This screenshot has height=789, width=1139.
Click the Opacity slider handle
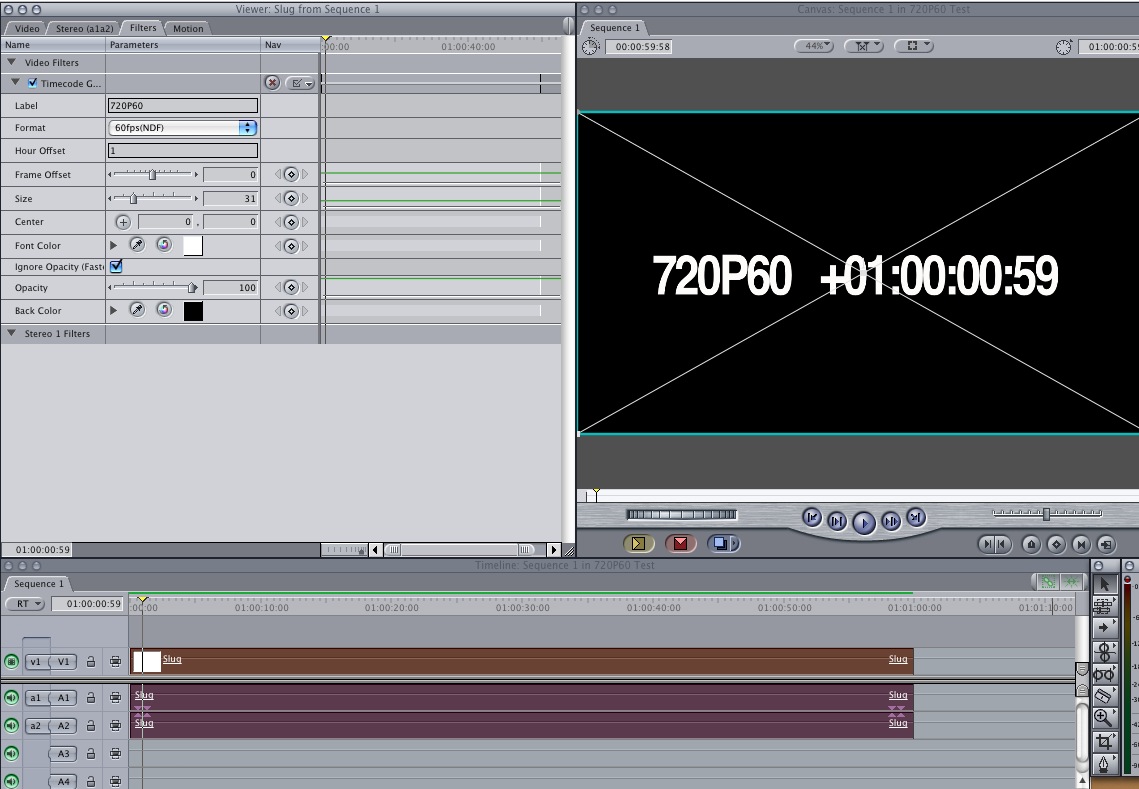click(192, 288)
